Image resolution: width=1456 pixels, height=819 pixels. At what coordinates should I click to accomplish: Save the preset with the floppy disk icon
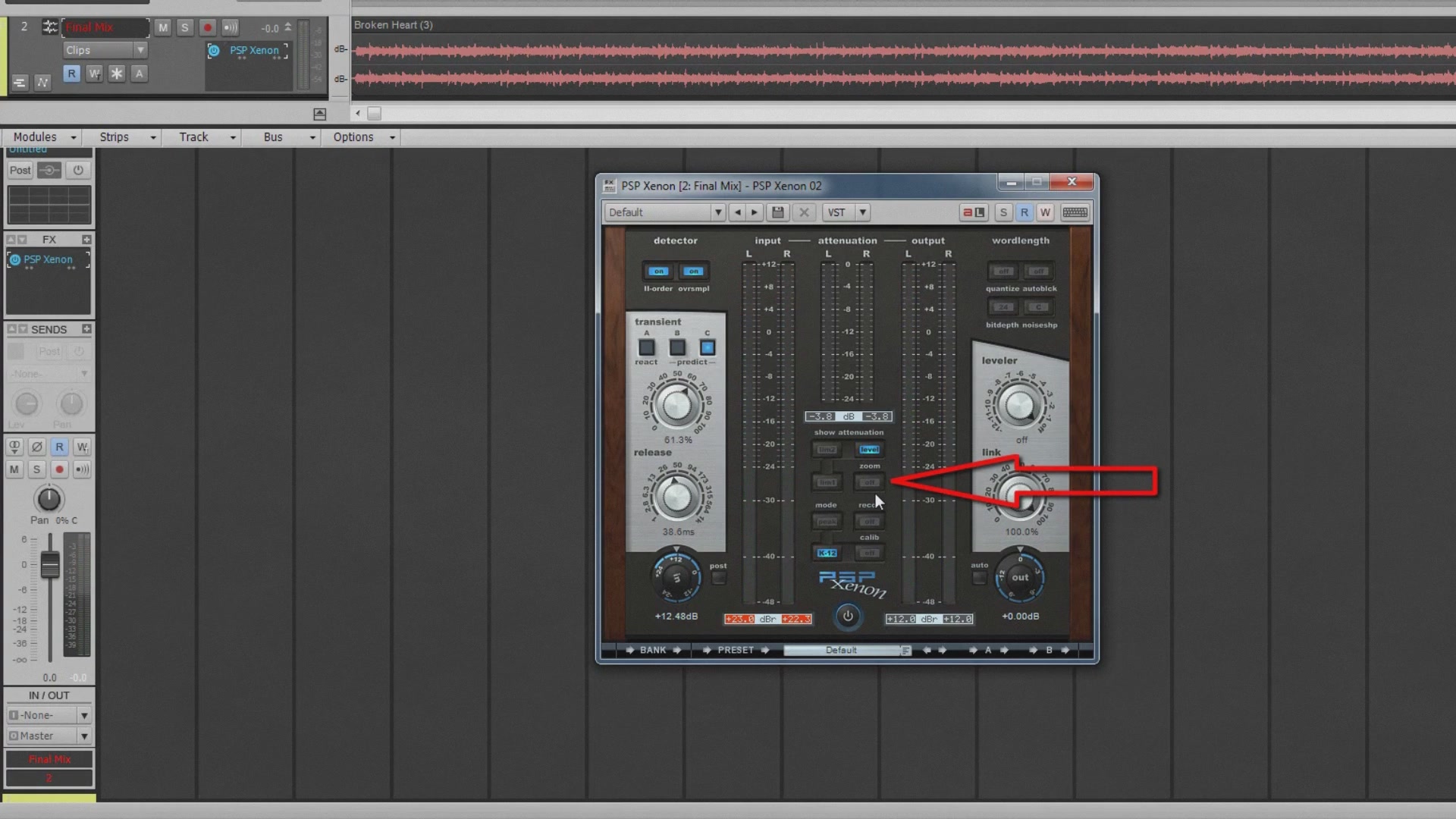click(777, 213)
